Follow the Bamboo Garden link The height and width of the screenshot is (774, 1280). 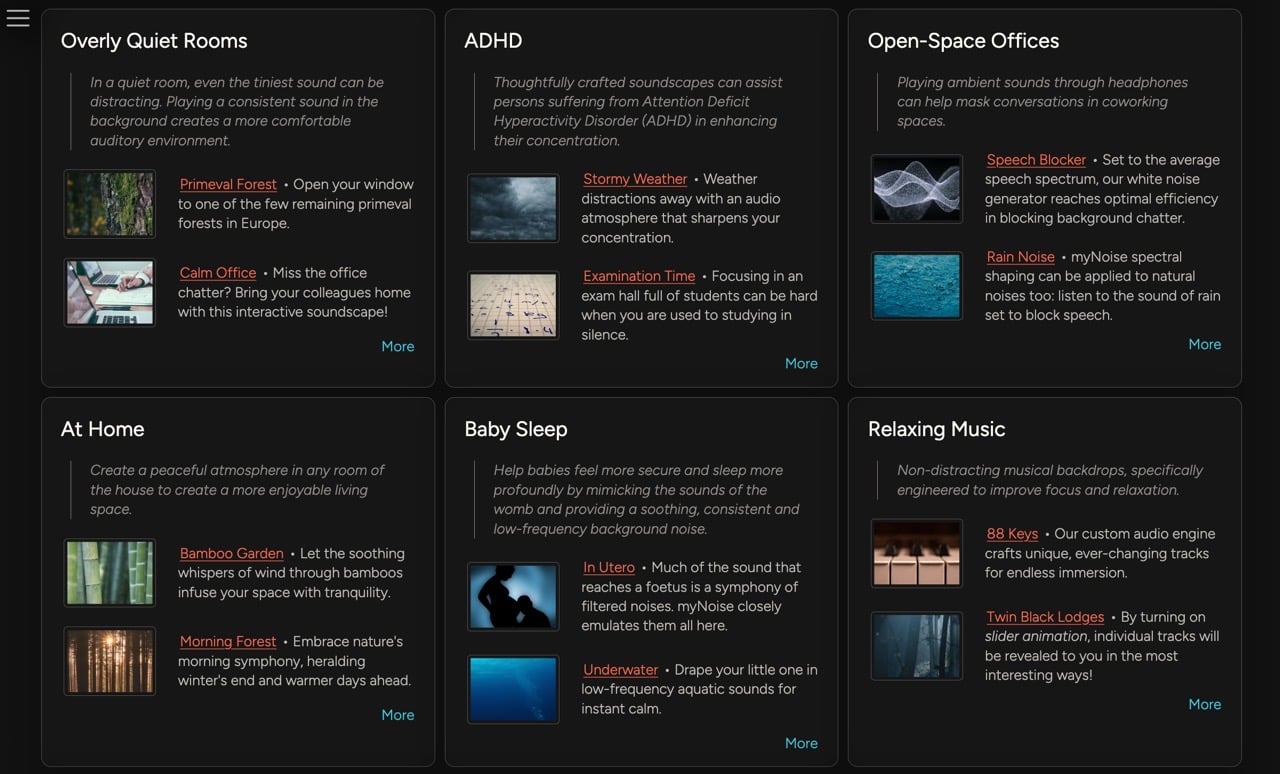tap(231, 553)
